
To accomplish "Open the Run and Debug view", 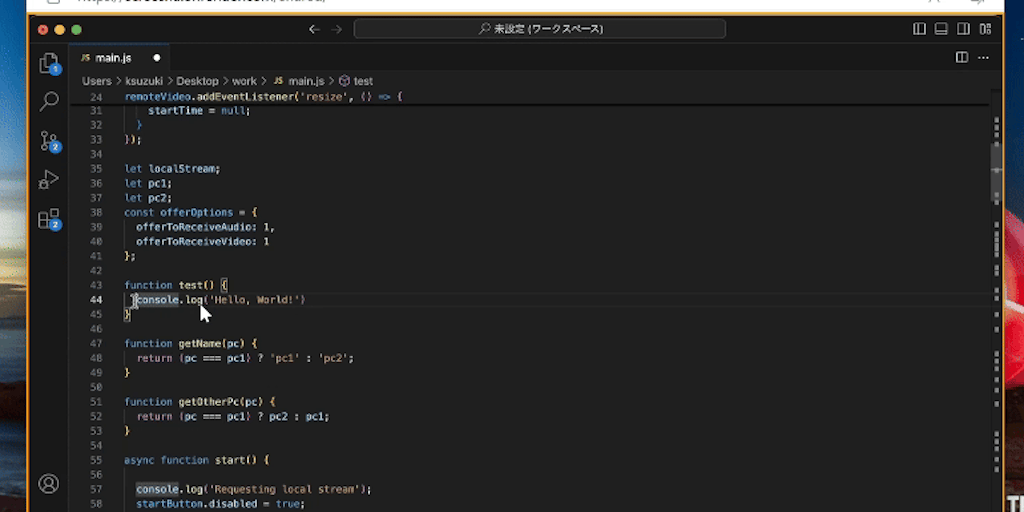I will click(48, 180).
